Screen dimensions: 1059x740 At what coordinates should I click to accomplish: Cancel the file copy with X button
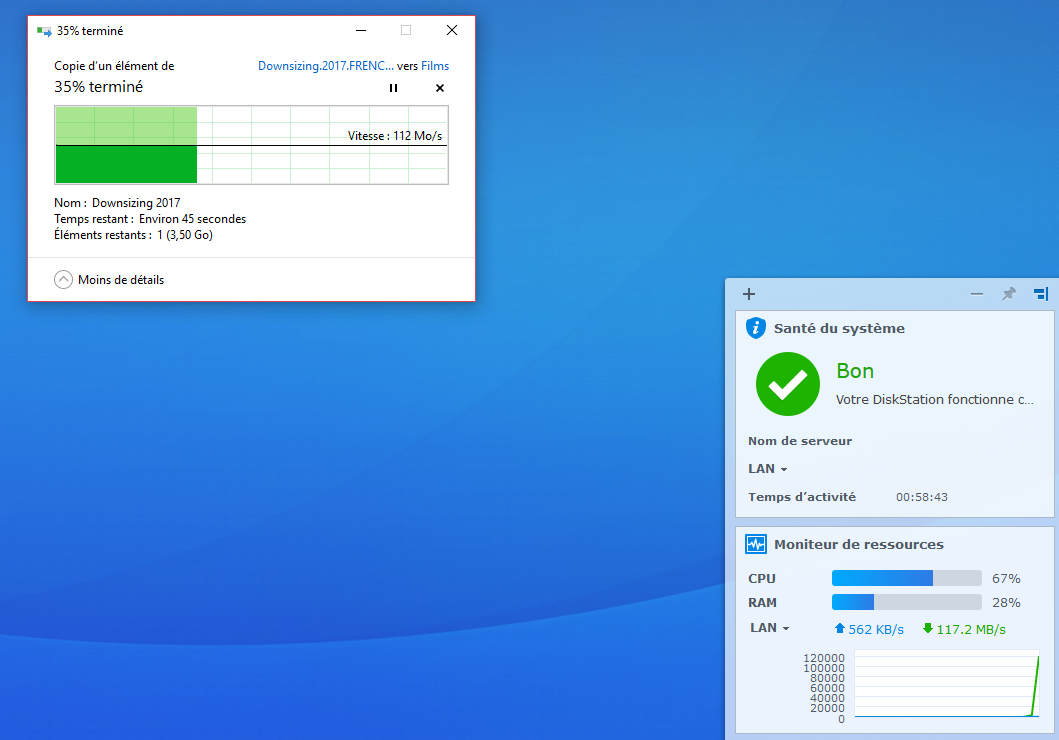click(439, 88)
